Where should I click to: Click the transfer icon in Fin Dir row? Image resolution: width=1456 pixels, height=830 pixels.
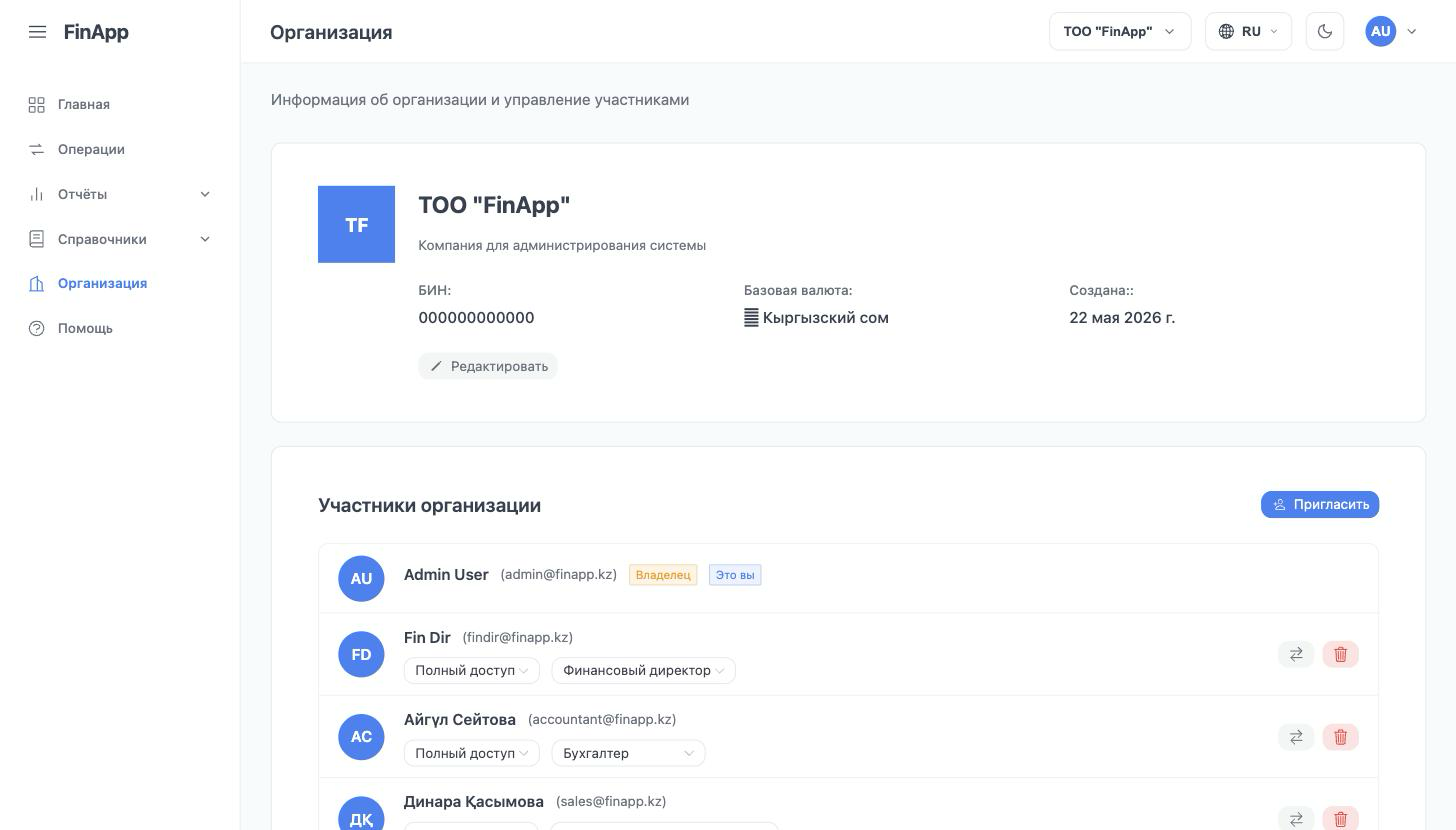pos(1296,654)
